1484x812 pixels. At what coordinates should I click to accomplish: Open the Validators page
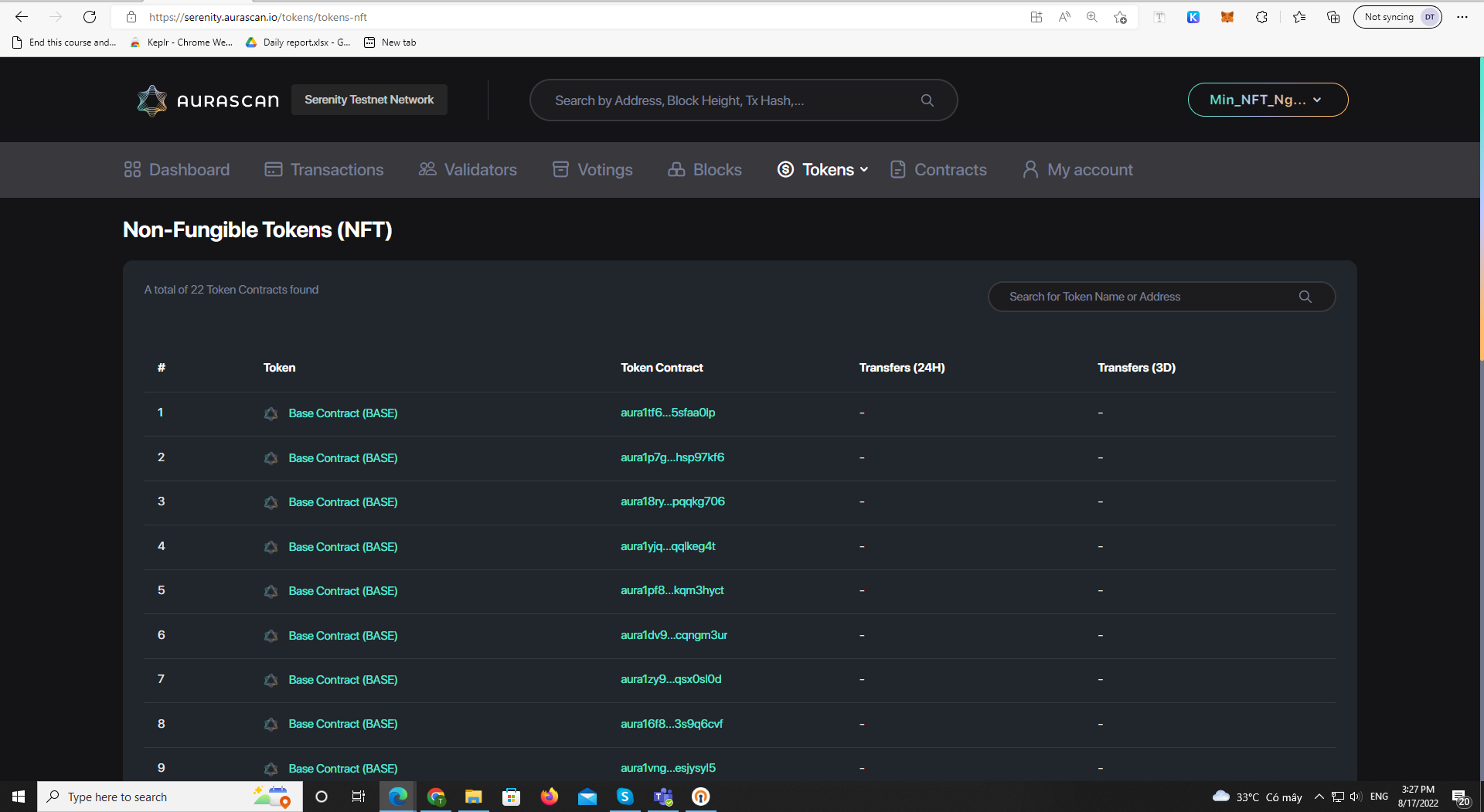coord(468,170)
